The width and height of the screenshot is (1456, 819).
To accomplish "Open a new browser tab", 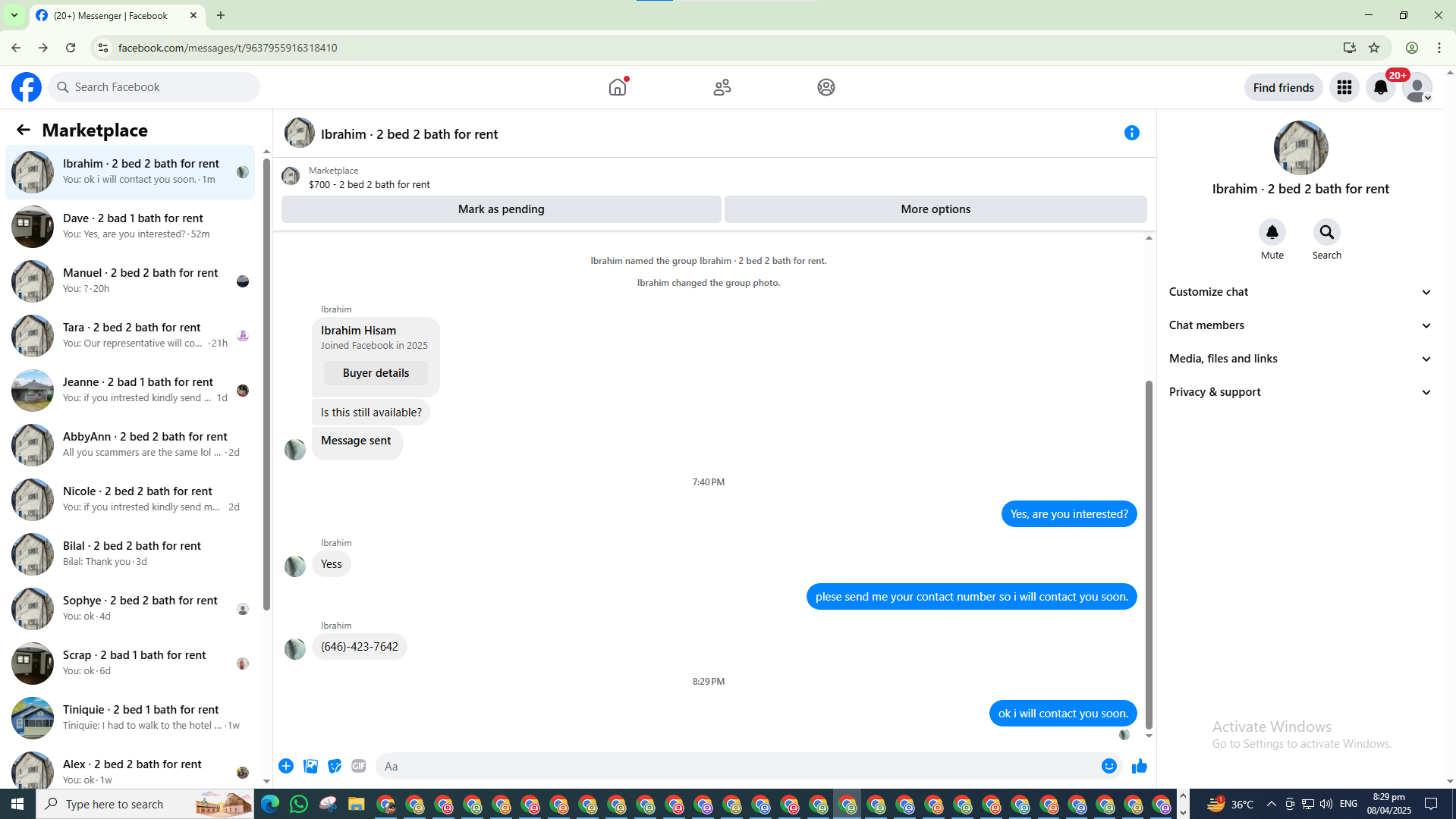I will 221,15.
